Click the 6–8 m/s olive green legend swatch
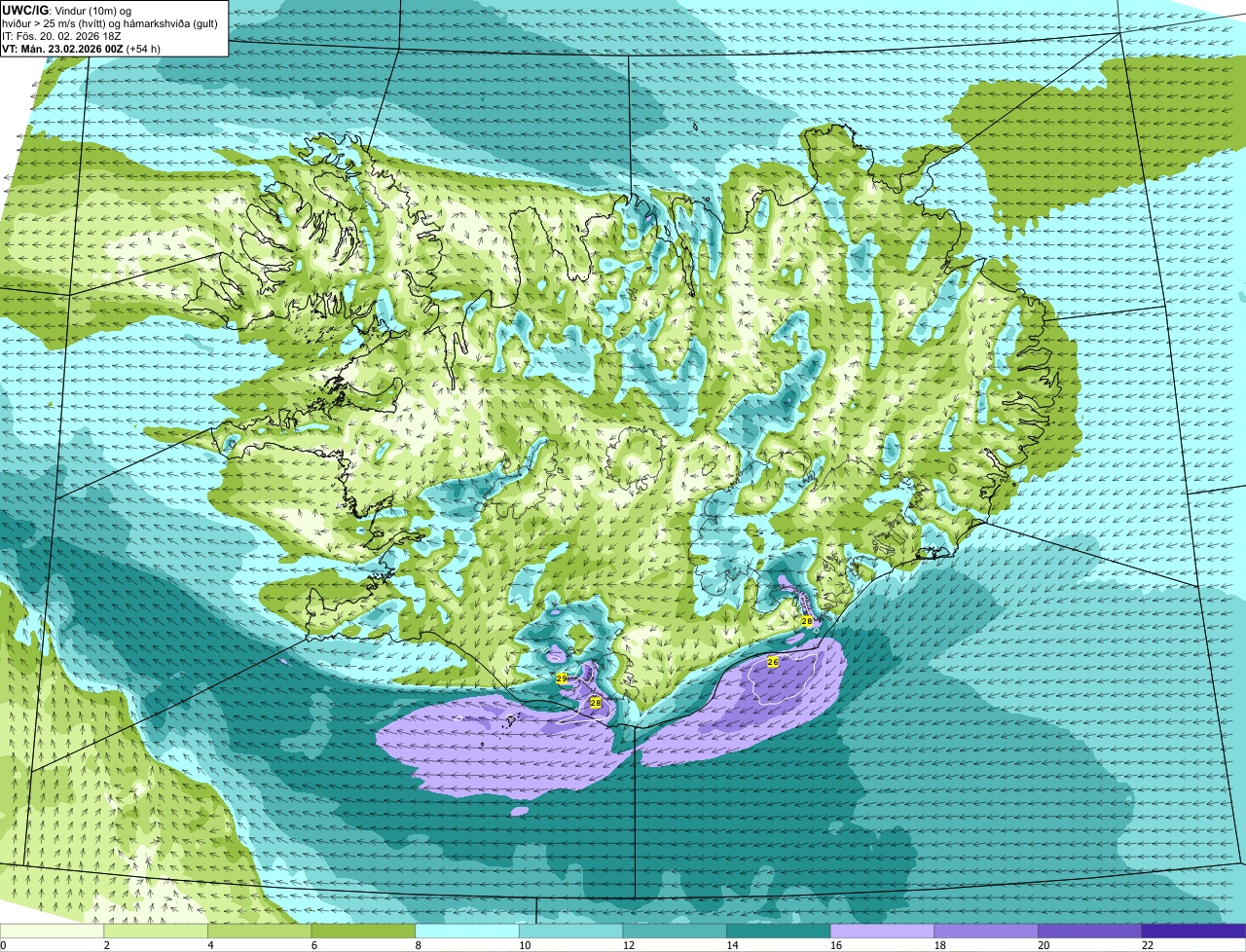This screenshot has width=1246, height=952. [x=363, y=932]
